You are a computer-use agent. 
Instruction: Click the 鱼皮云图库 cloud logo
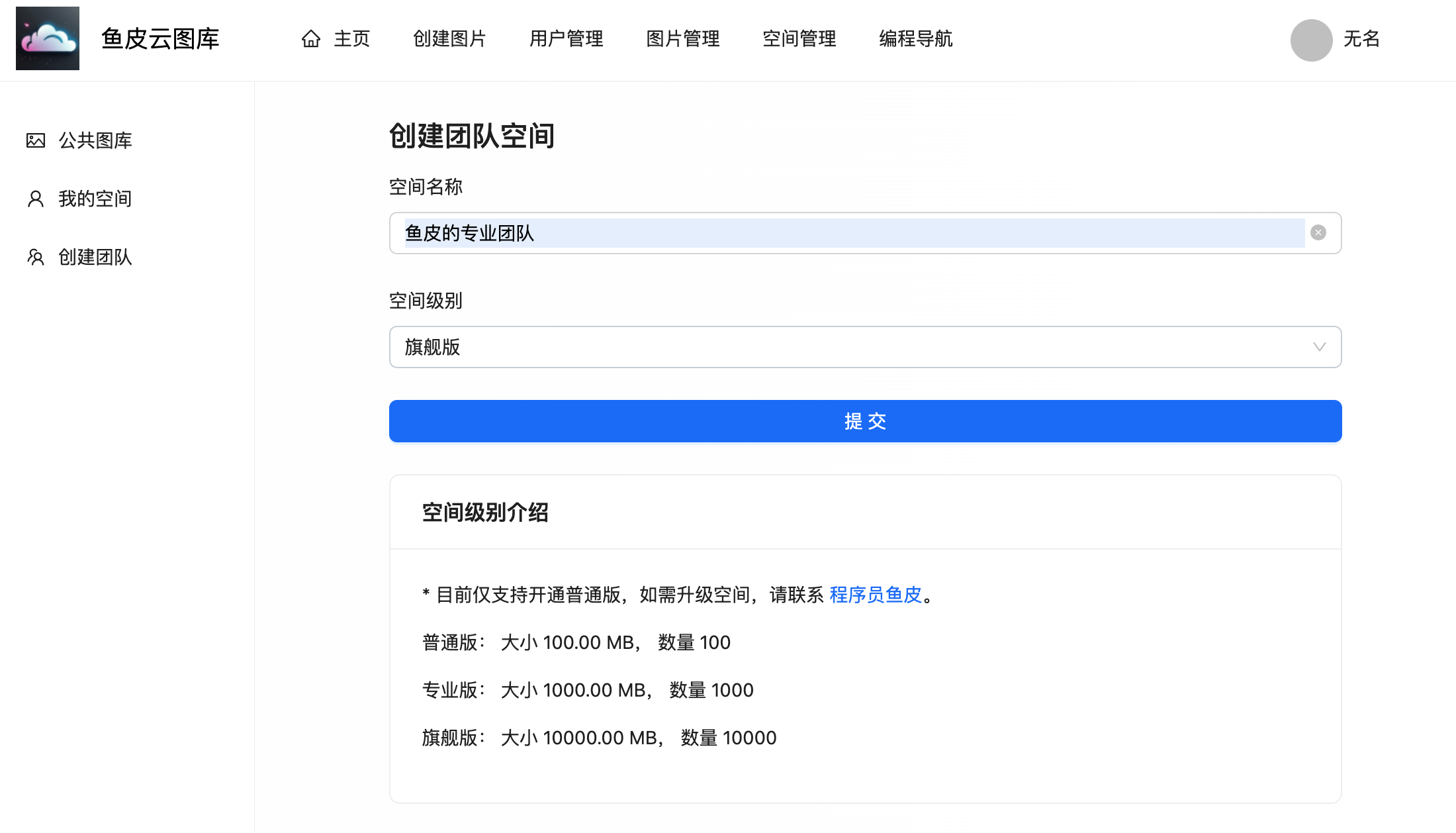48,38
